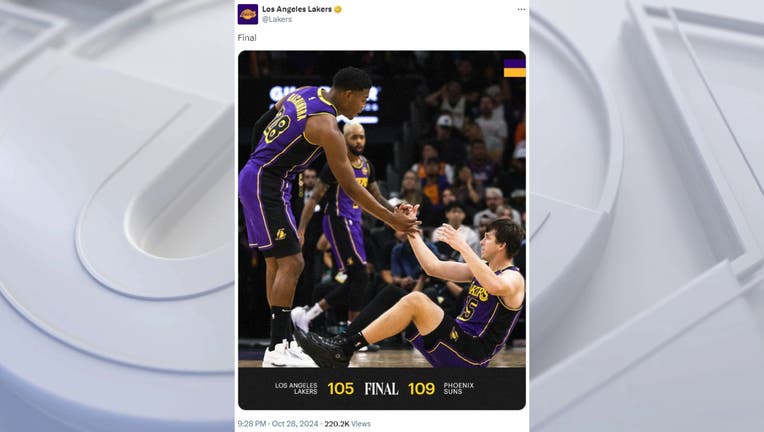Screen dimensions: 764x432
Task: Click the Suns score of 109
Action: pyautogui.click(x=421, y=389)
